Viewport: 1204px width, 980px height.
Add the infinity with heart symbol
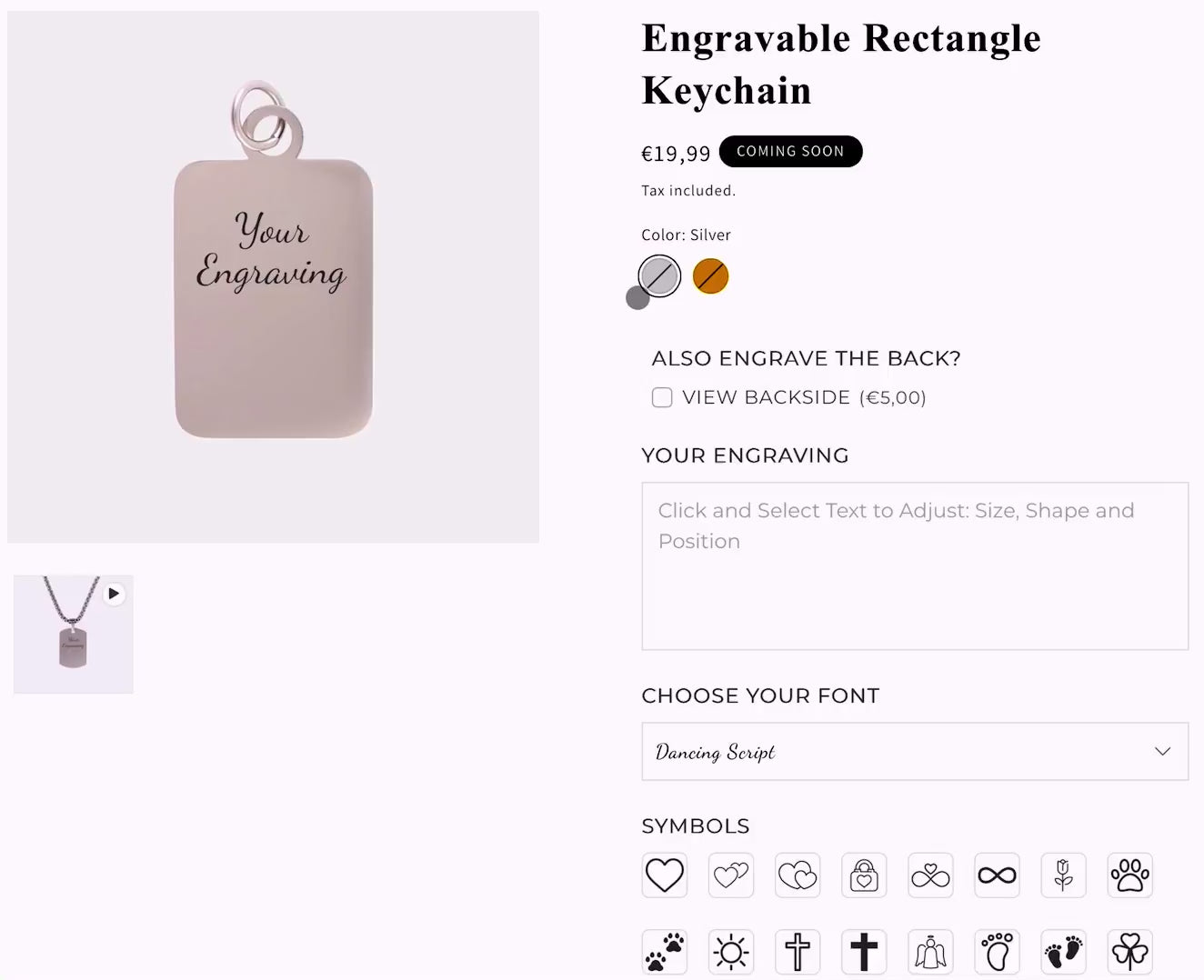tap(930, 875)
